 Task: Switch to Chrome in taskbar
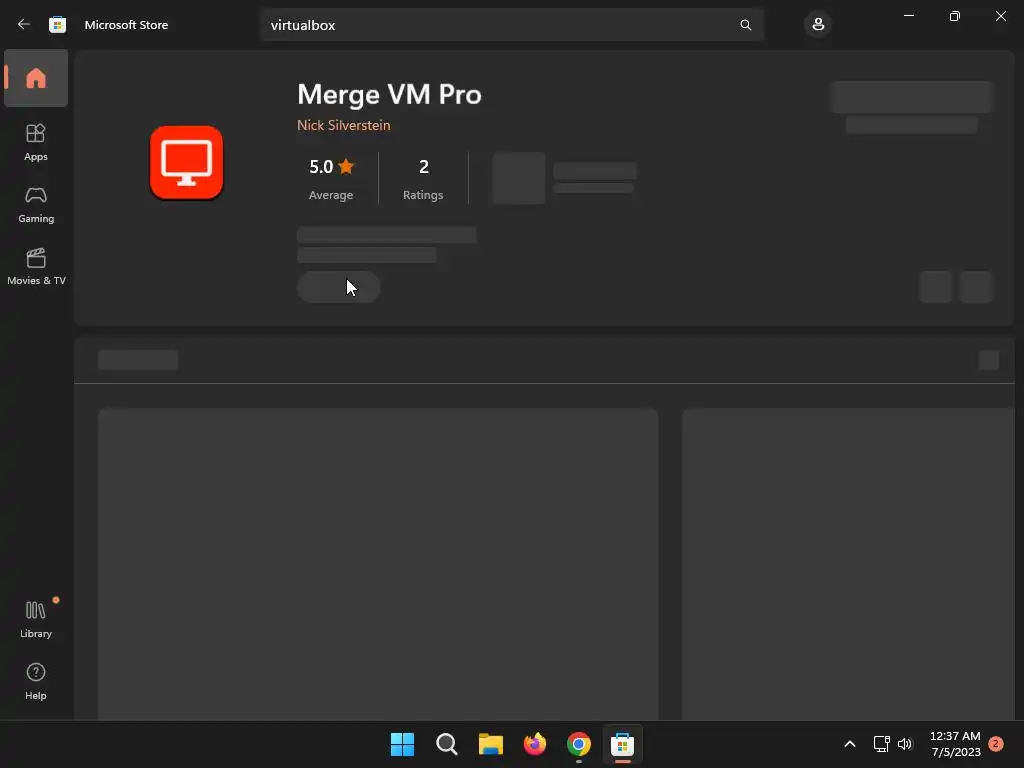coord(579,744)
